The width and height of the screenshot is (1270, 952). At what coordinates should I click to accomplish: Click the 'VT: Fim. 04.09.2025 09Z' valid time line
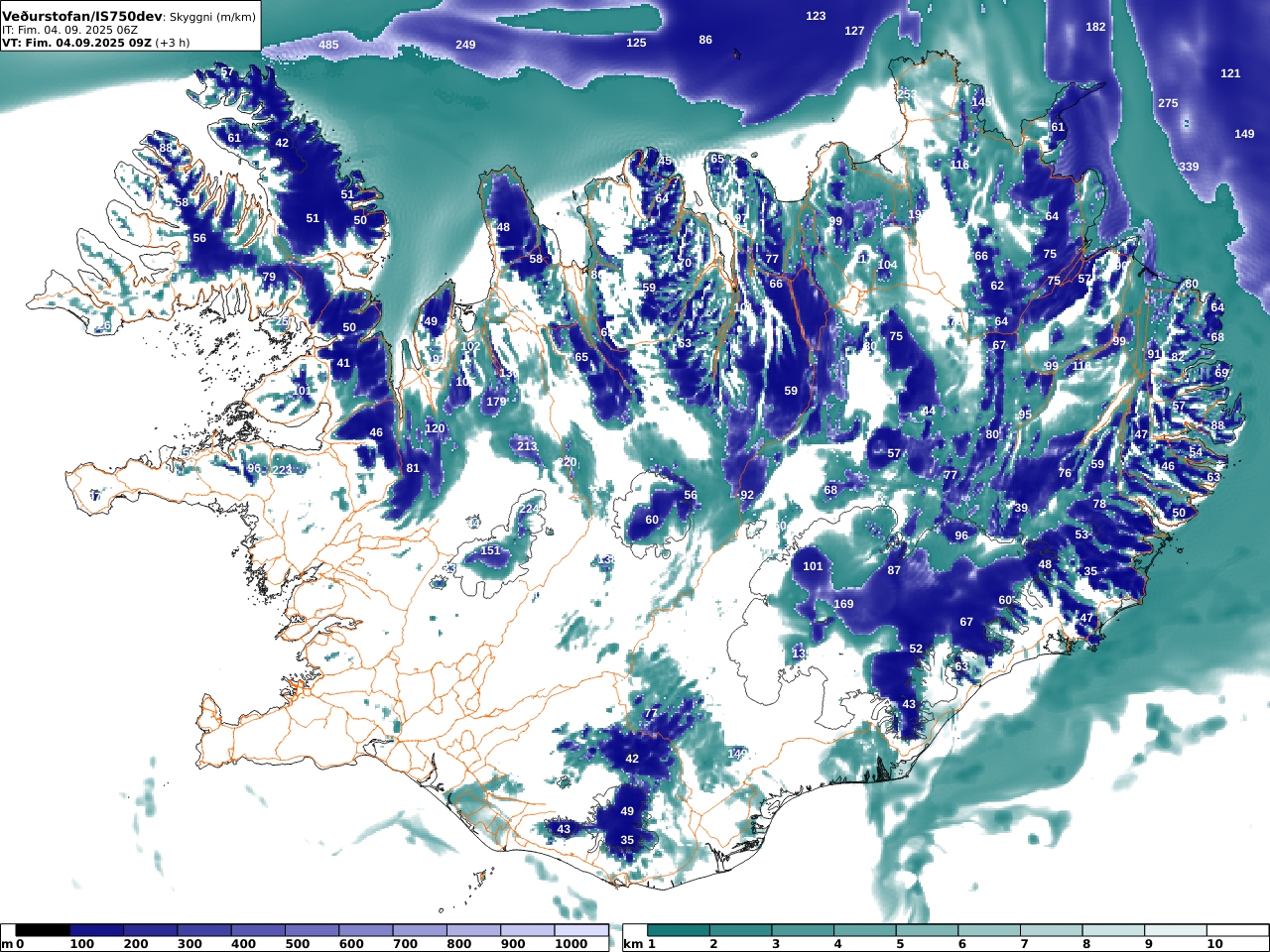coord(75,43)
